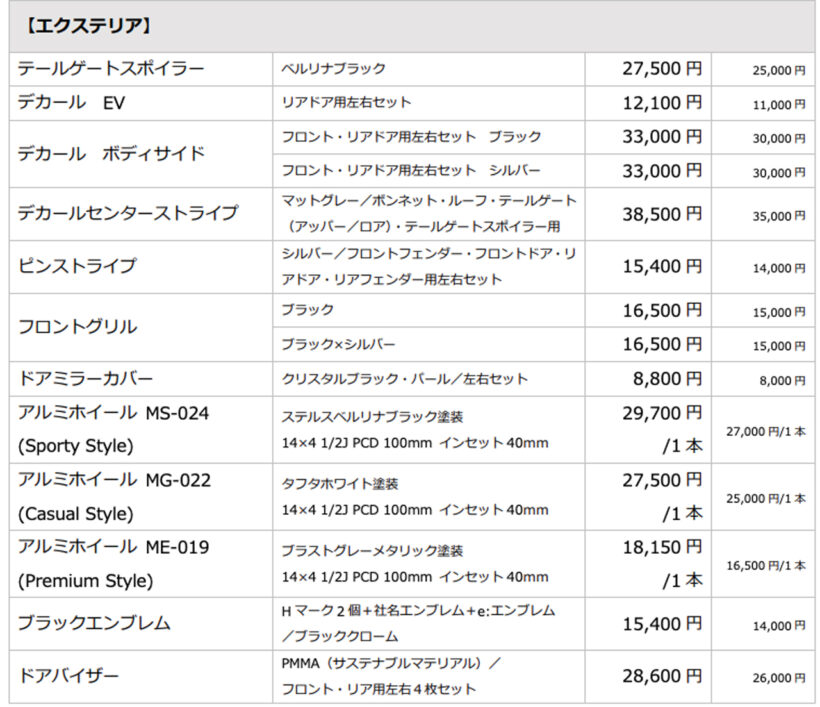Click the フロントグリル row label

pos(77,326)
